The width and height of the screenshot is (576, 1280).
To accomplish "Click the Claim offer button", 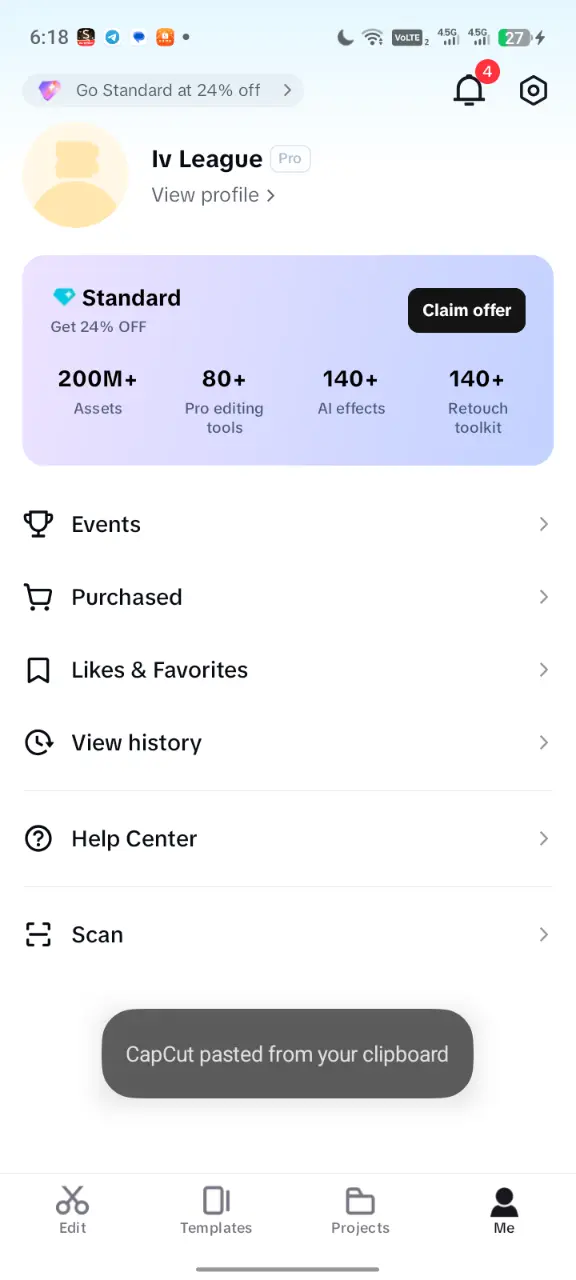I will tap(467, 310).
